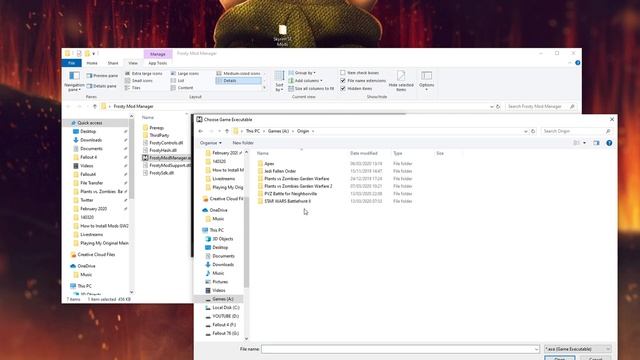Refresh the Origin folder in the dialog

(533, 131)
